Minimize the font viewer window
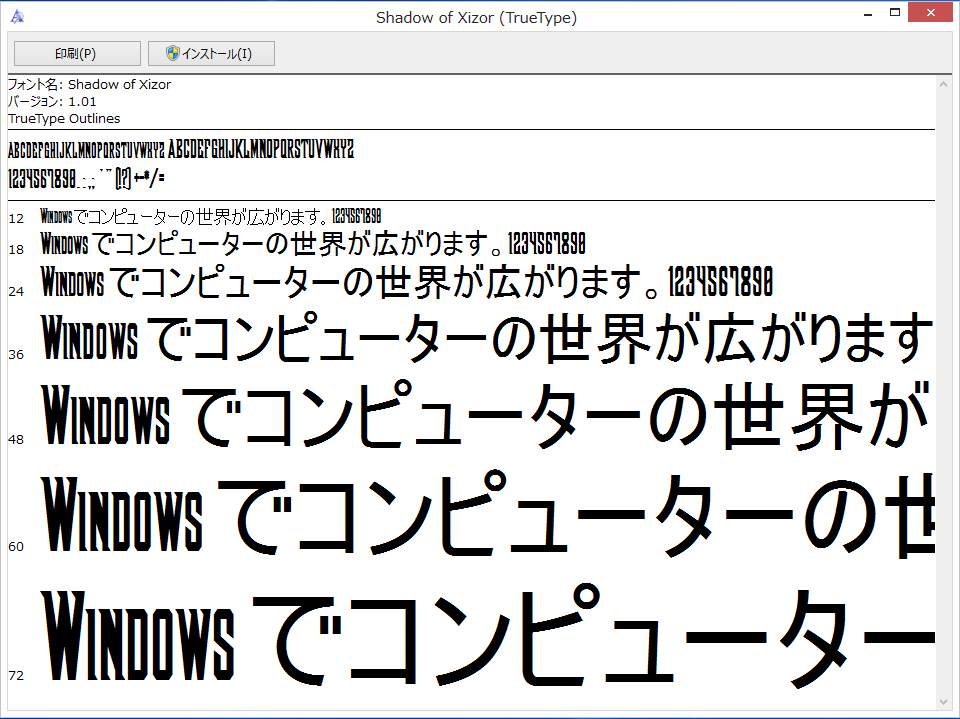 (868, 13)
